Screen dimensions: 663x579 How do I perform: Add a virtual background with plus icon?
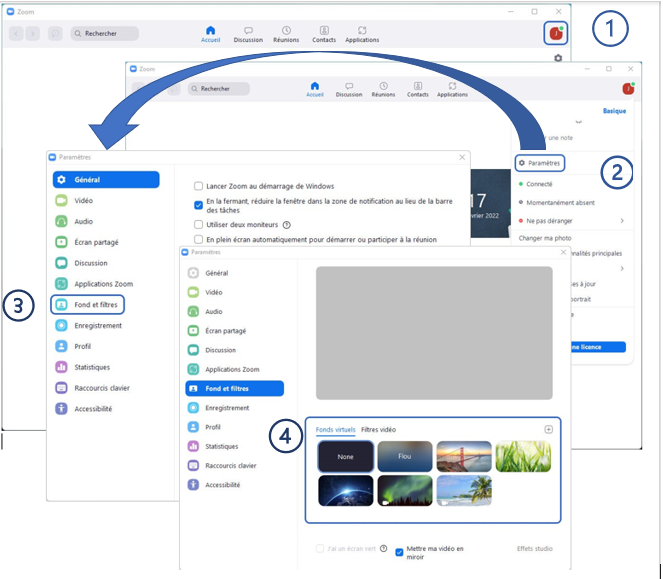click(x=548, y=430)
